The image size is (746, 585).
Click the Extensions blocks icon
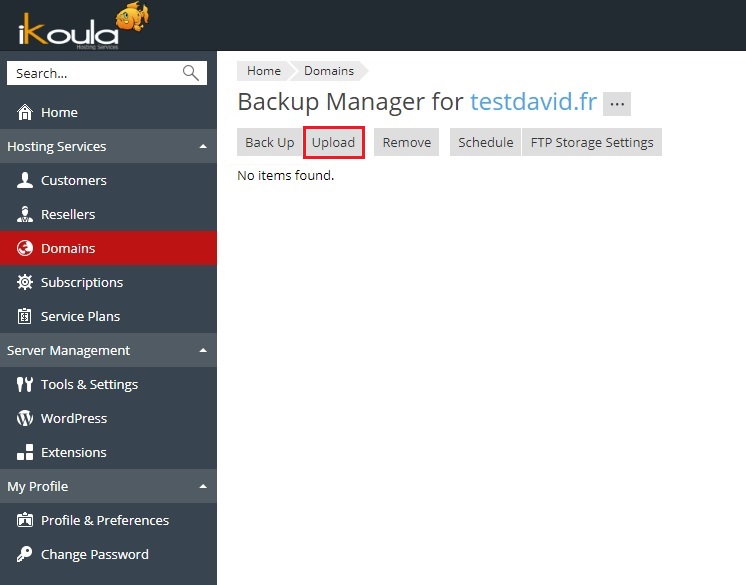pos(25,452)
